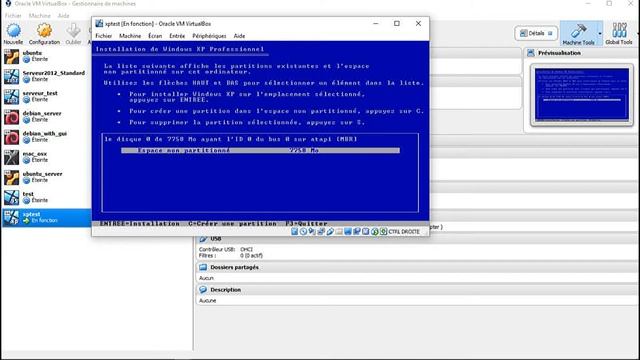Collapse the Description section header
Image resolution: width=640 pixels, height=360 pixels.
point(416,290)
